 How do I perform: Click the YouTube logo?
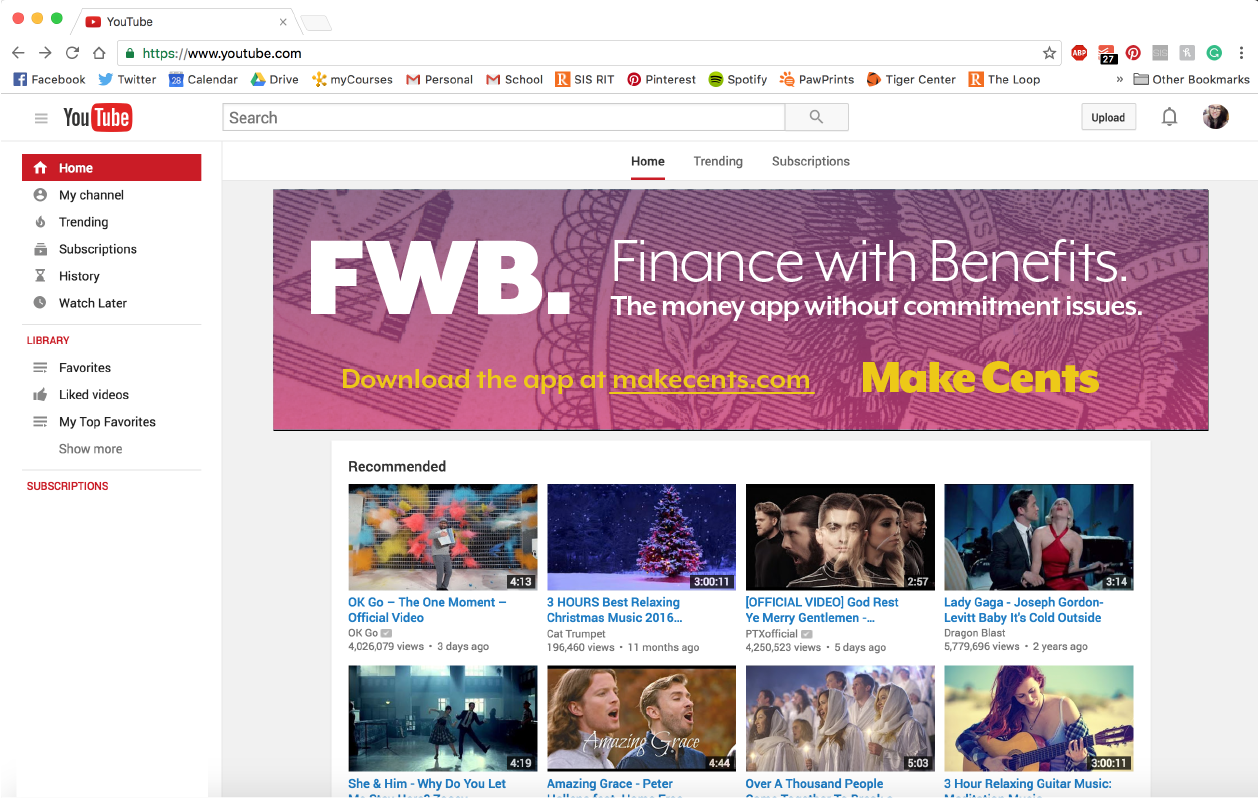coord(98,118)
